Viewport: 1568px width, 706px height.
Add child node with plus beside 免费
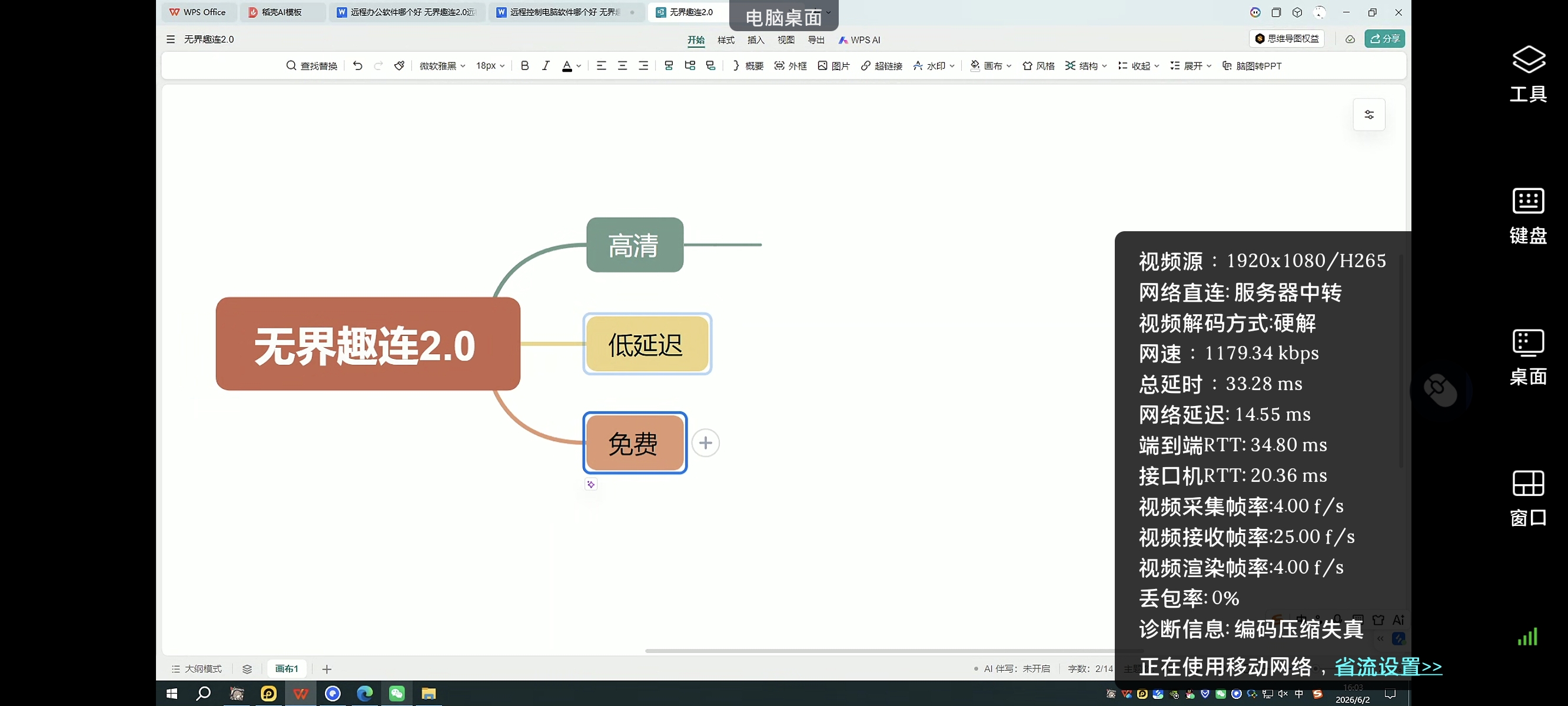705,442
